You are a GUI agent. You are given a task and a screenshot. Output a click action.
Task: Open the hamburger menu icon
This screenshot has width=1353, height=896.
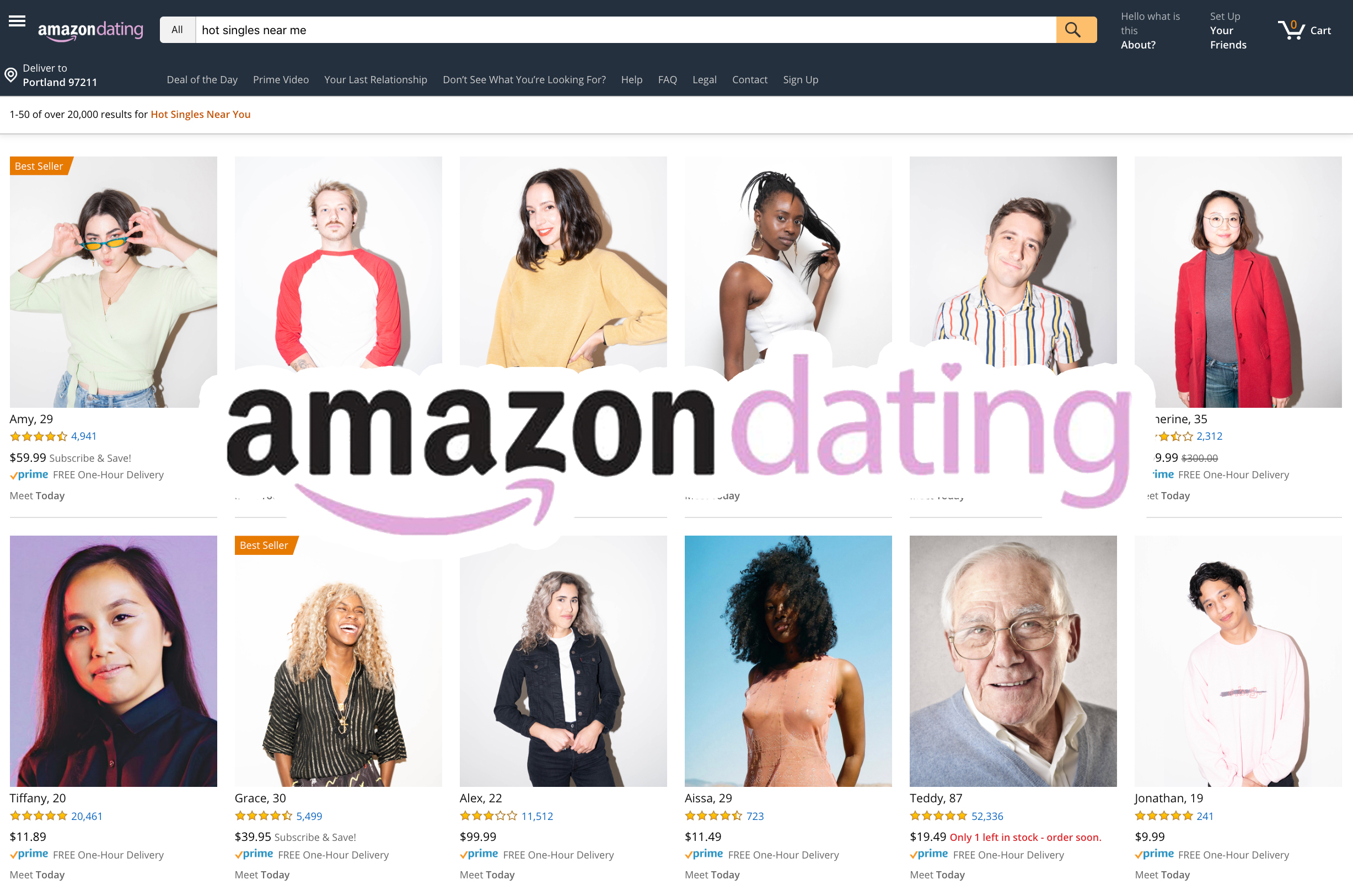click(17, 21)
